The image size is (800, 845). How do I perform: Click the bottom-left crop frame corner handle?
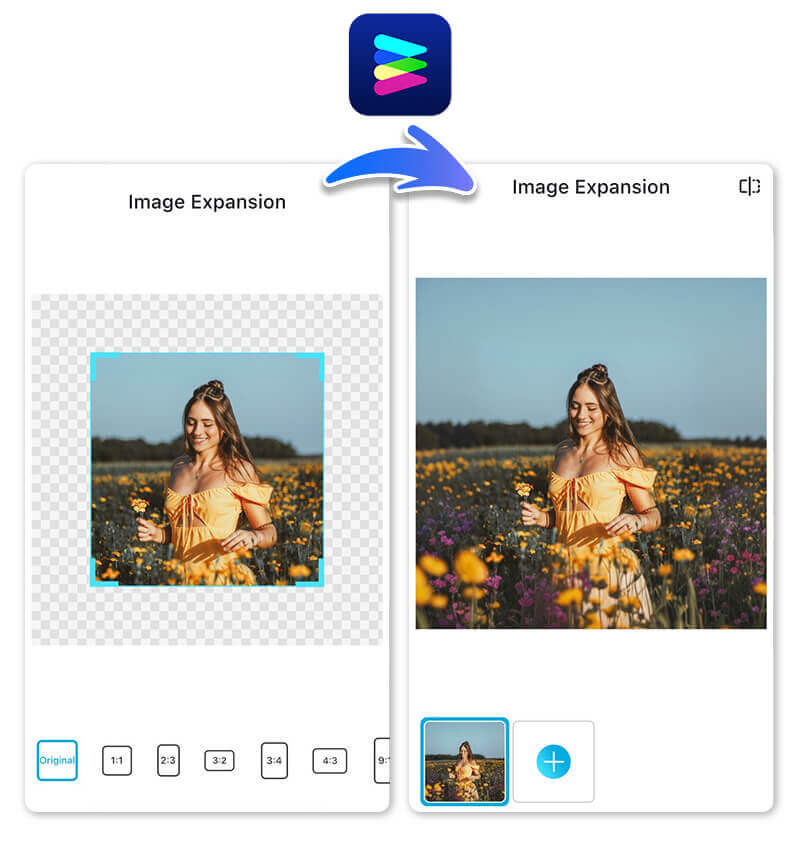pyautogui.click(x=95, y=580)
